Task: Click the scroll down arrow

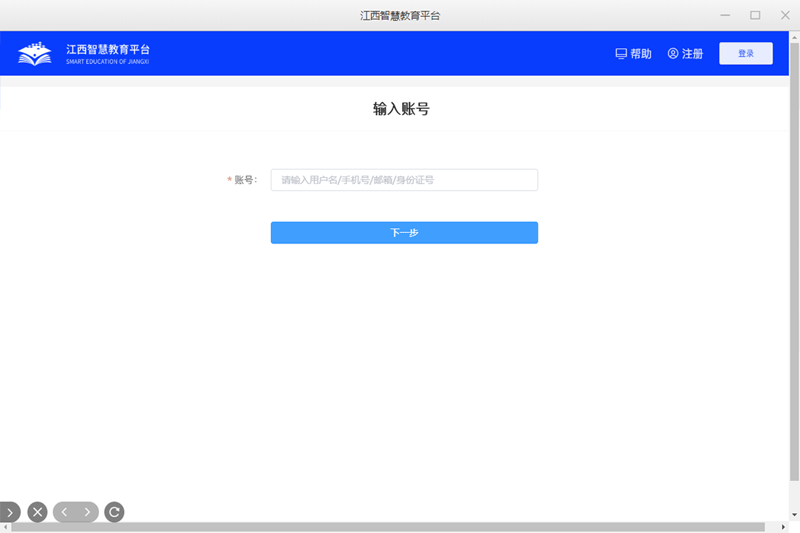Action: pyautogui.click(x=794, y=515)
